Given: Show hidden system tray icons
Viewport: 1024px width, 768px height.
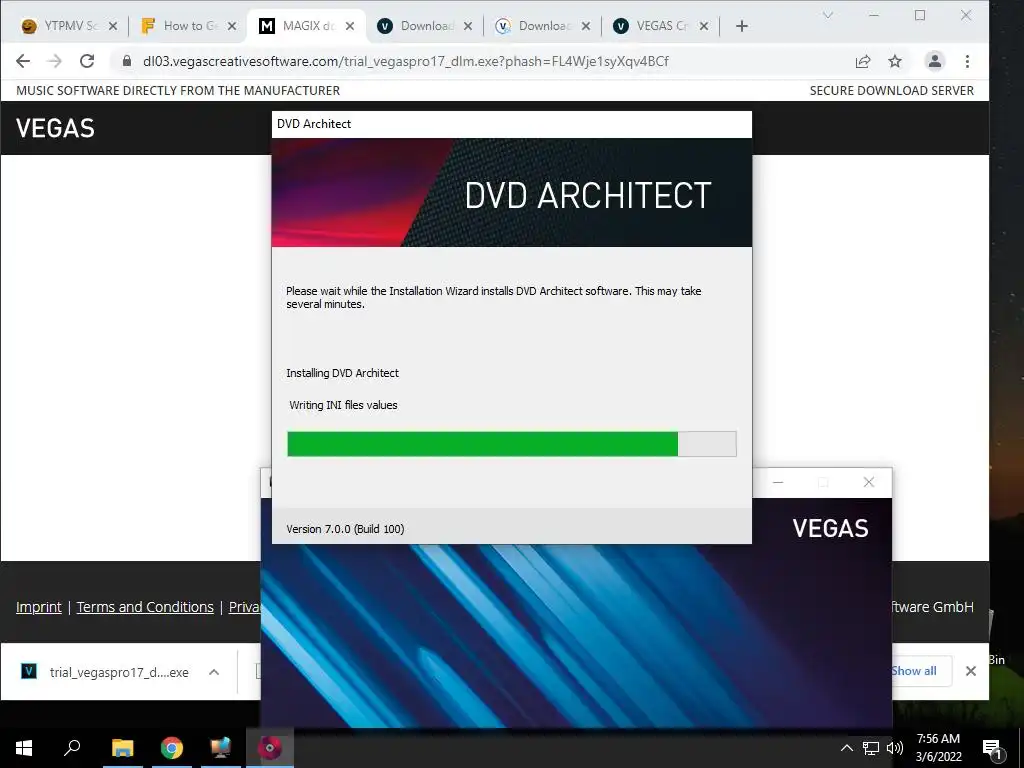Looking at the screenshot, I should click(846, 748).
